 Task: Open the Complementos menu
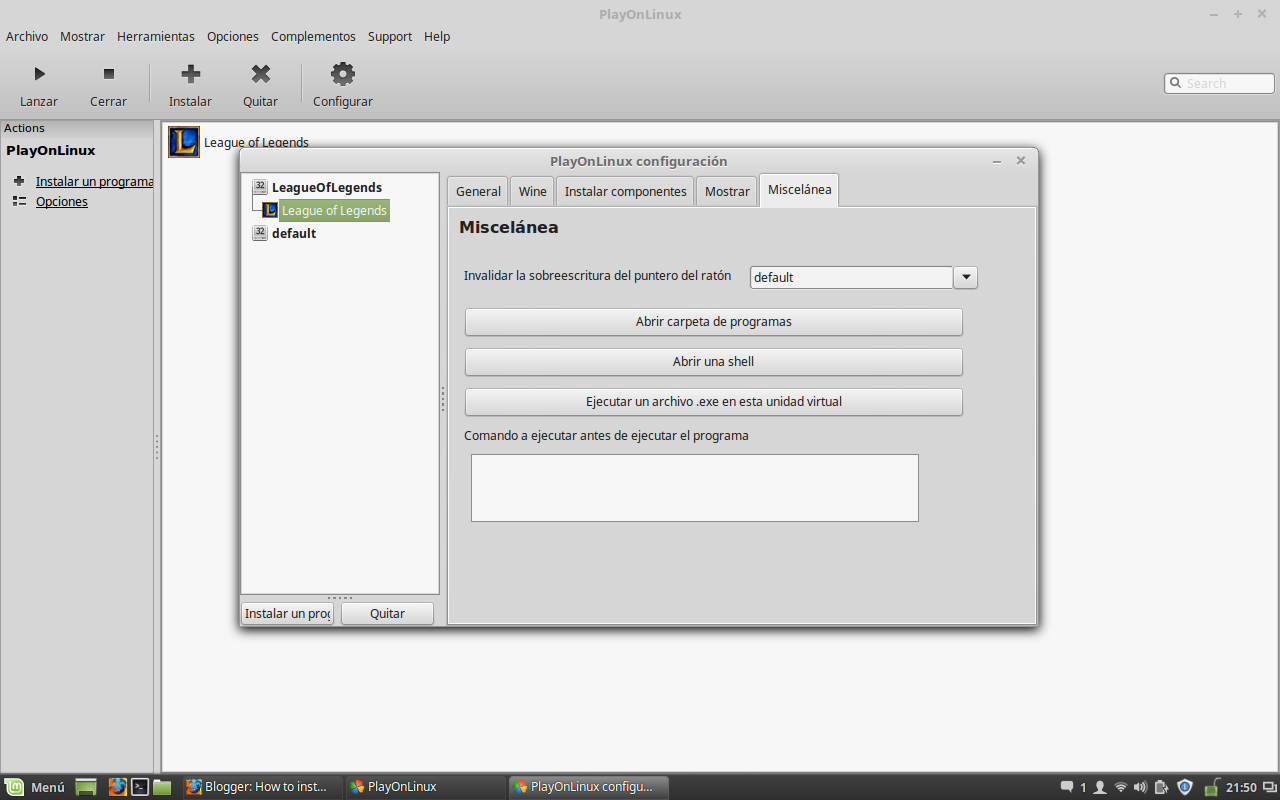(x=313, y=36)
